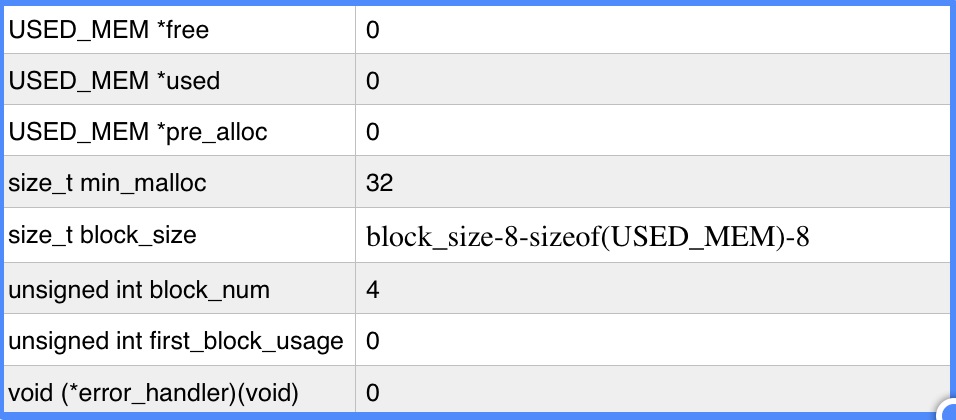This screenshot has width=956, height=420.
Task: Click the USED_MEM *pre_alloc label cell
Action: point(138,132)
